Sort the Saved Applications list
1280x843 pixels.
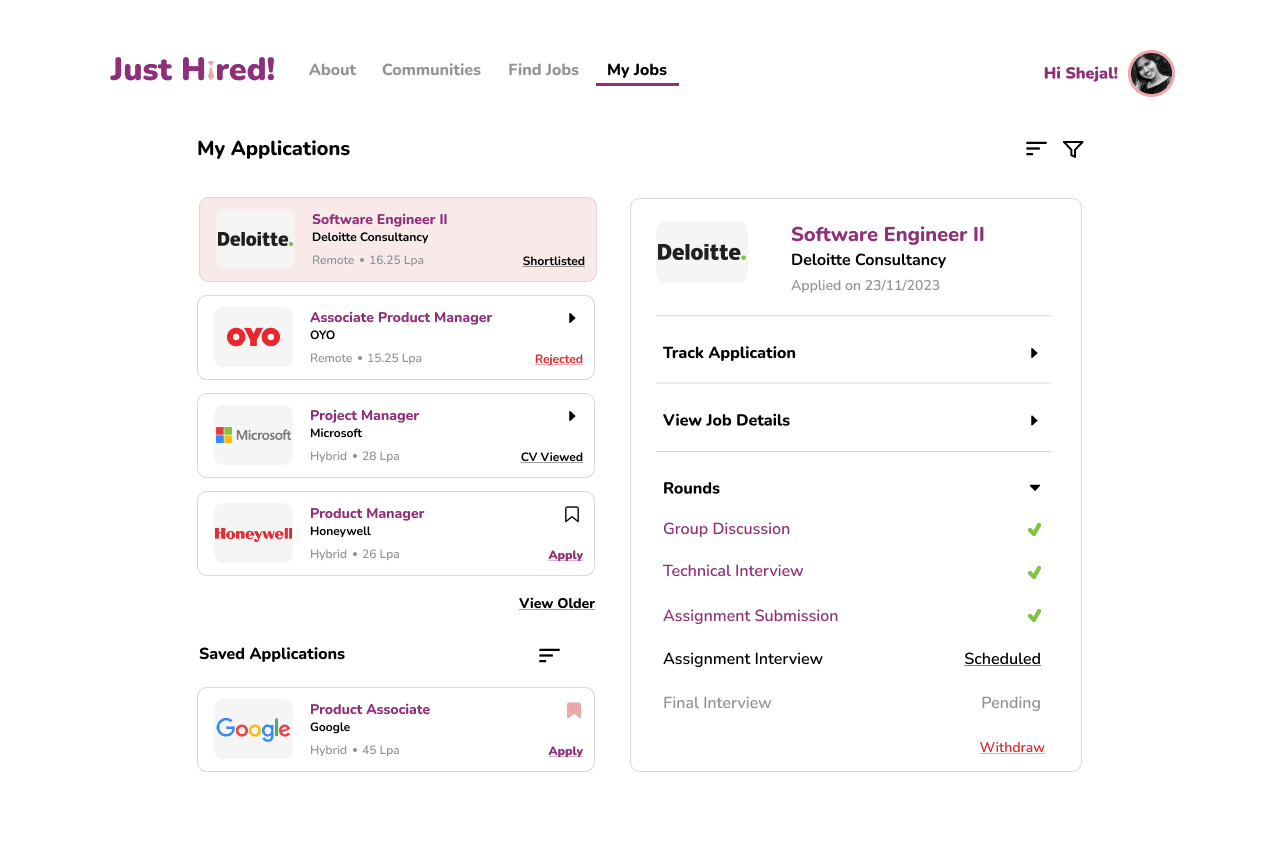tap(549, 655)
